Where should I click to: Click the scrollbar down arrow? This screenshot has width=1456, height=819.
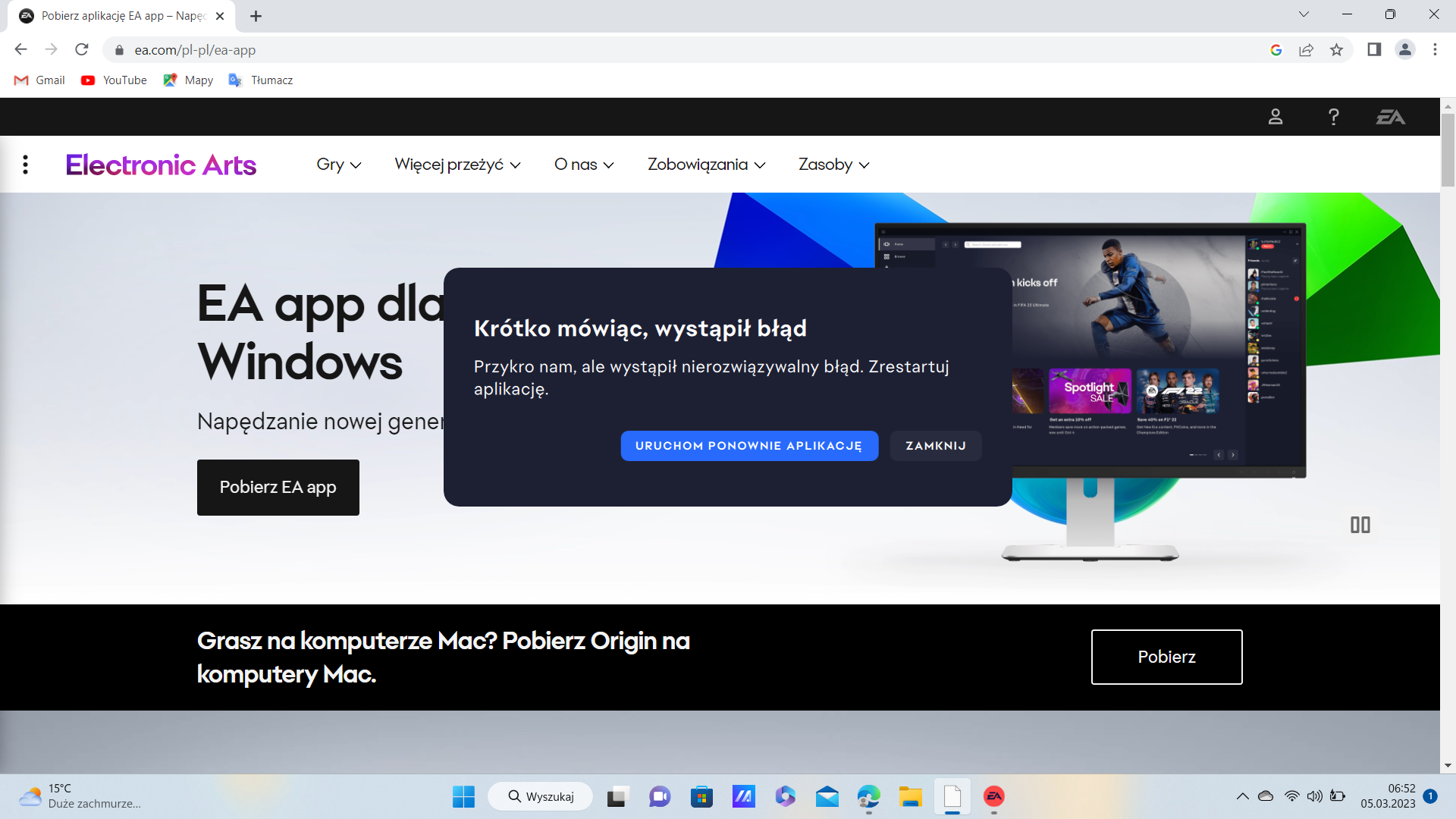coord(1448,766)
